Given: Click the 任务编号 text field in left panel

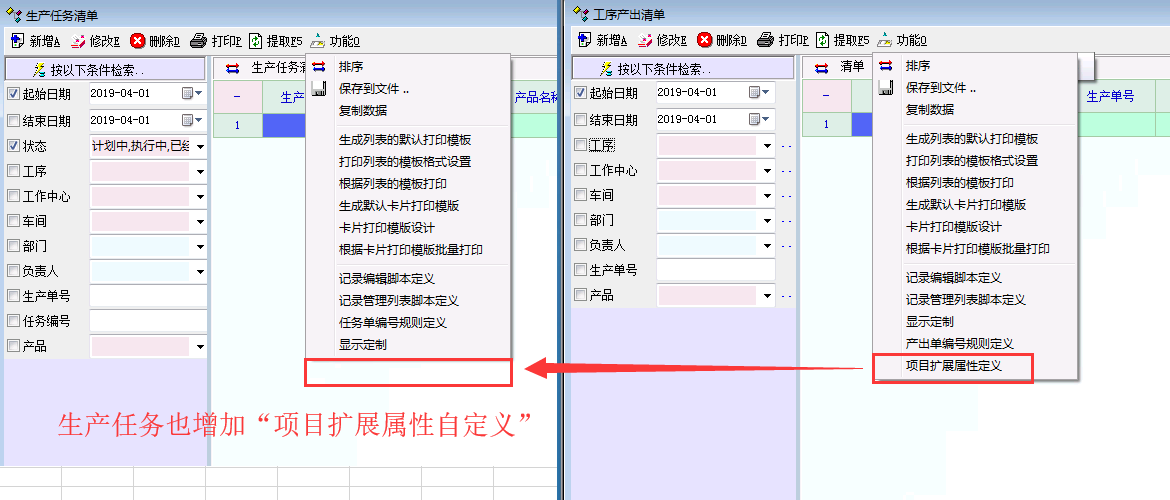Looking at the screenshot, I should point(148,321).
